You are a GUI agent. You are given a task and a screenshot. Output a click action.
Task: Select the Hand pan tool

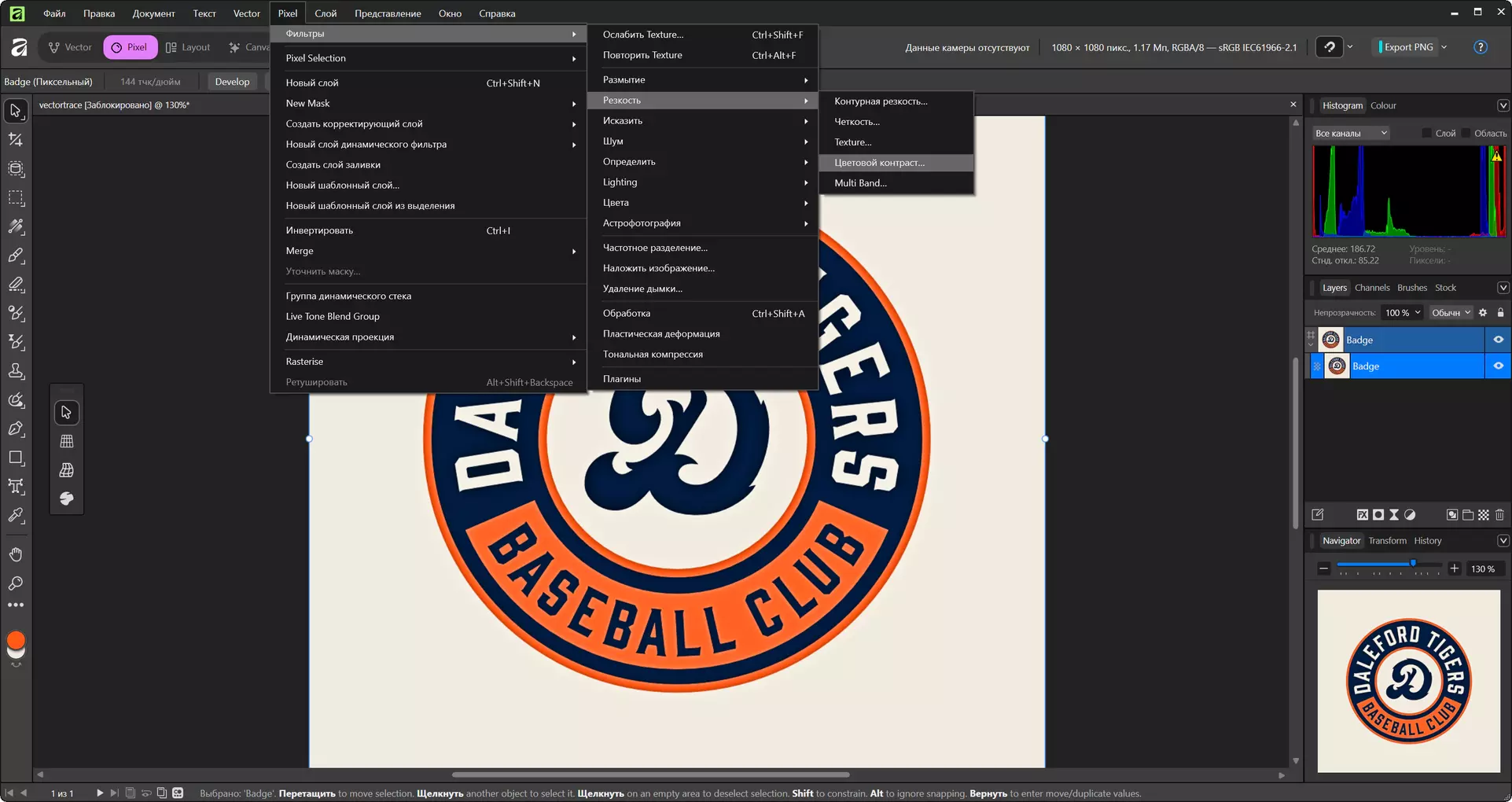coord(16,555)
